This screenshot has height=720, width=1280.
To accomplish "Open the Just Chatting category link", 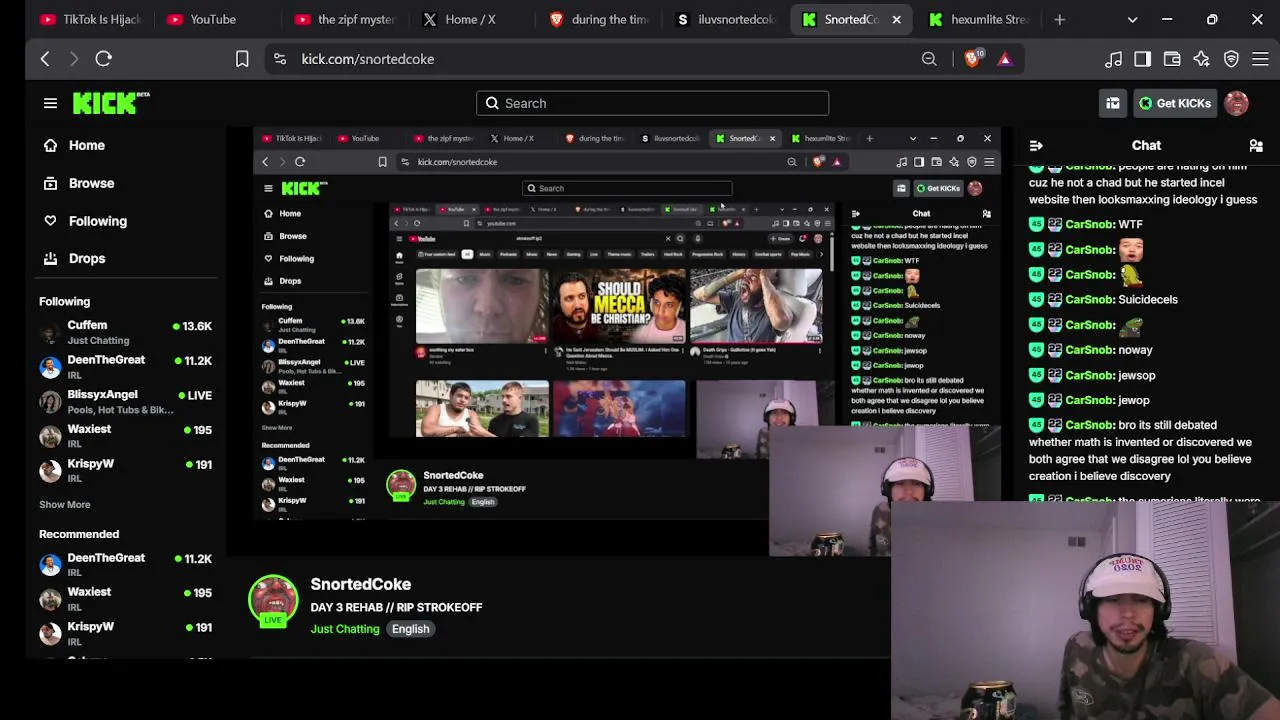I will pos(345,629).
